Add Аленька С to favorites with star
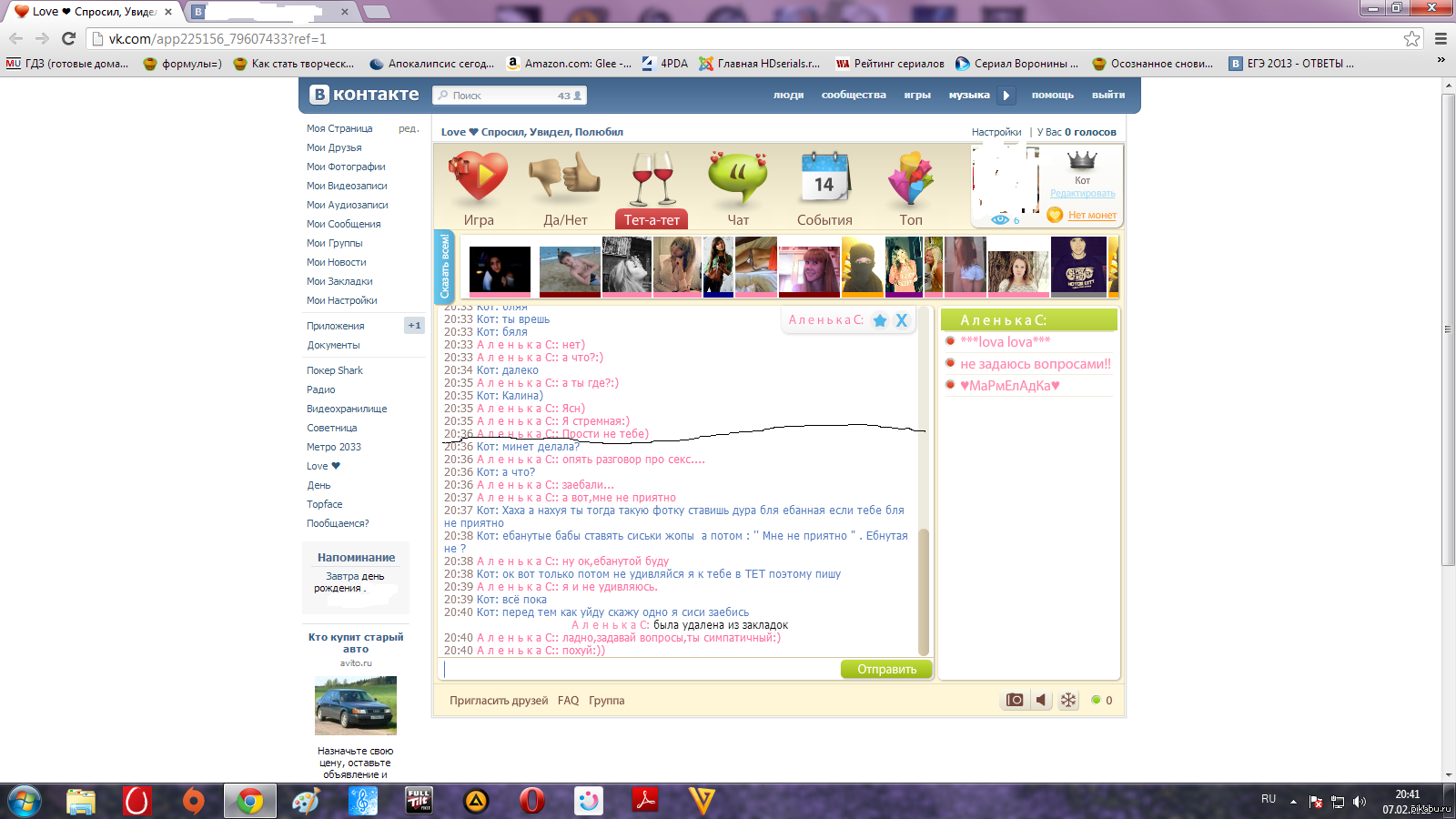1456x819 pixels. [880, 320]
